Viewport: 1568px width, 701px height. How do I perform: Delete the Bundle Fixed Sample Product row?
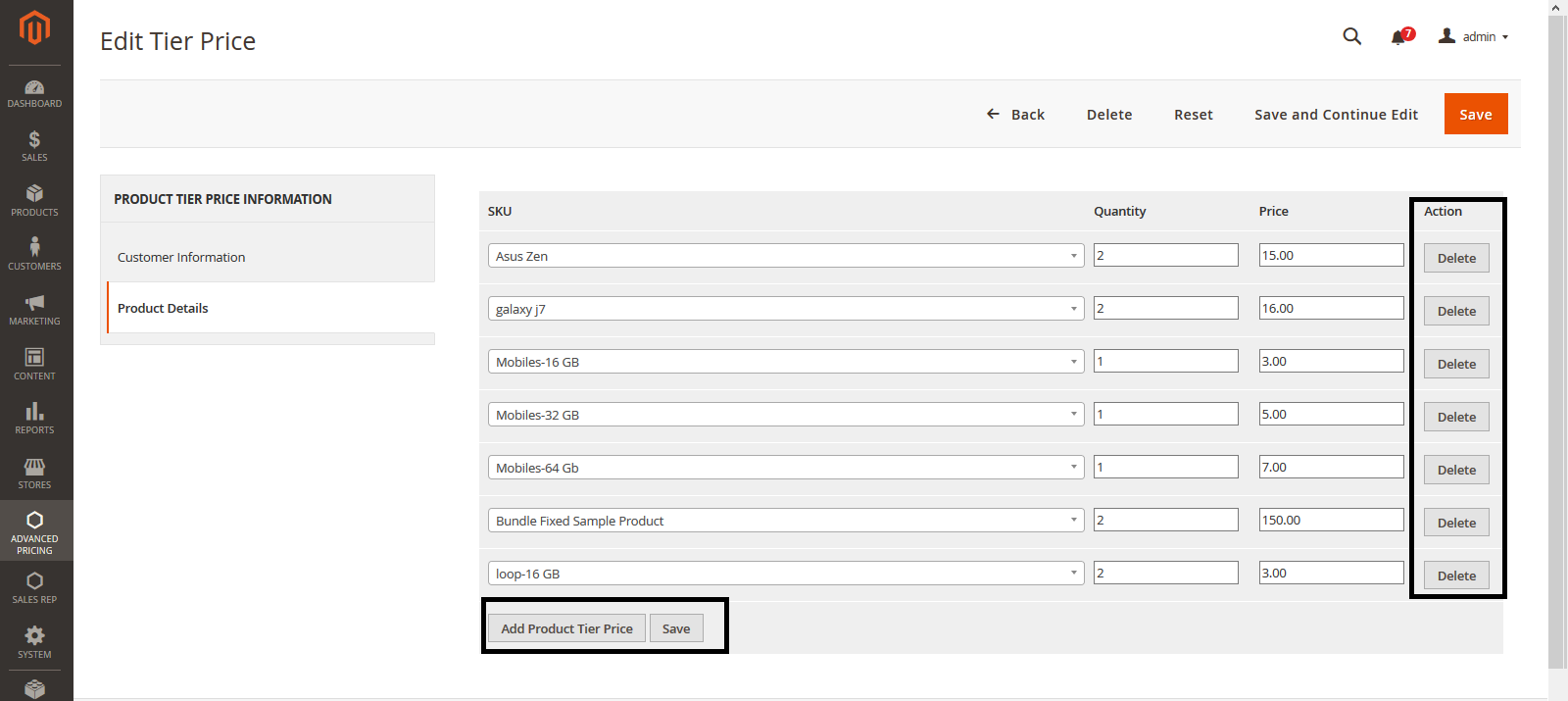tap(1456, 523)
